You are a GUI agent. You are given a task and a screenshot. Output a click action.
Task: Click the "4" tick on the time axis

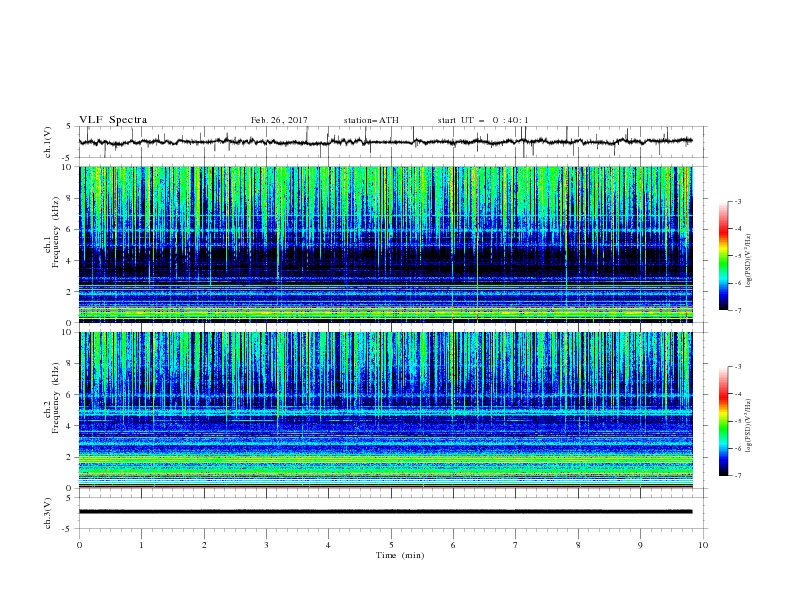tap(328, 545)
